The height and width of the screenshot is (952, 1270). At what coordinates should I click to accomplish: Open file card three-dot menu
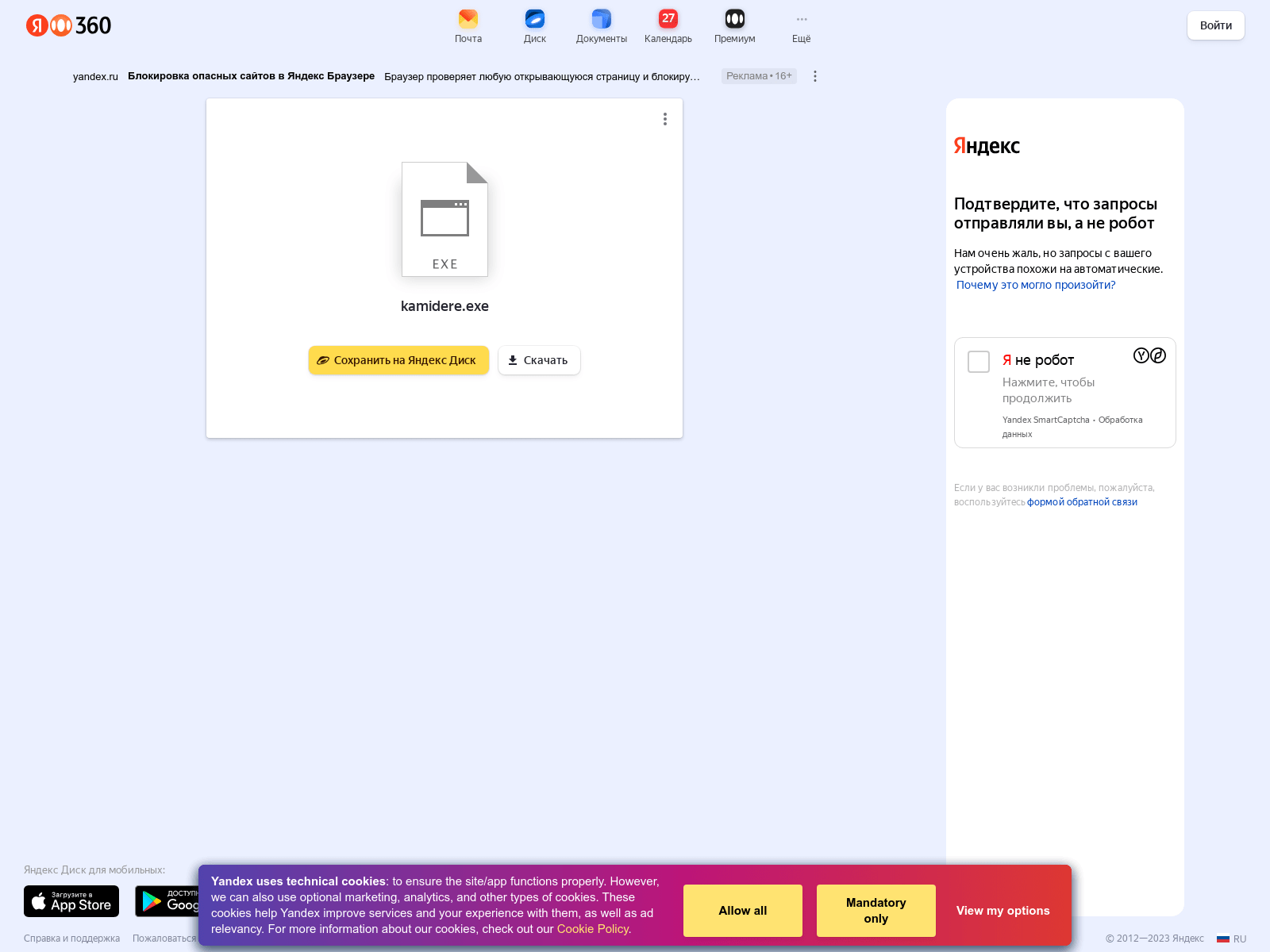tap(665, 119)
